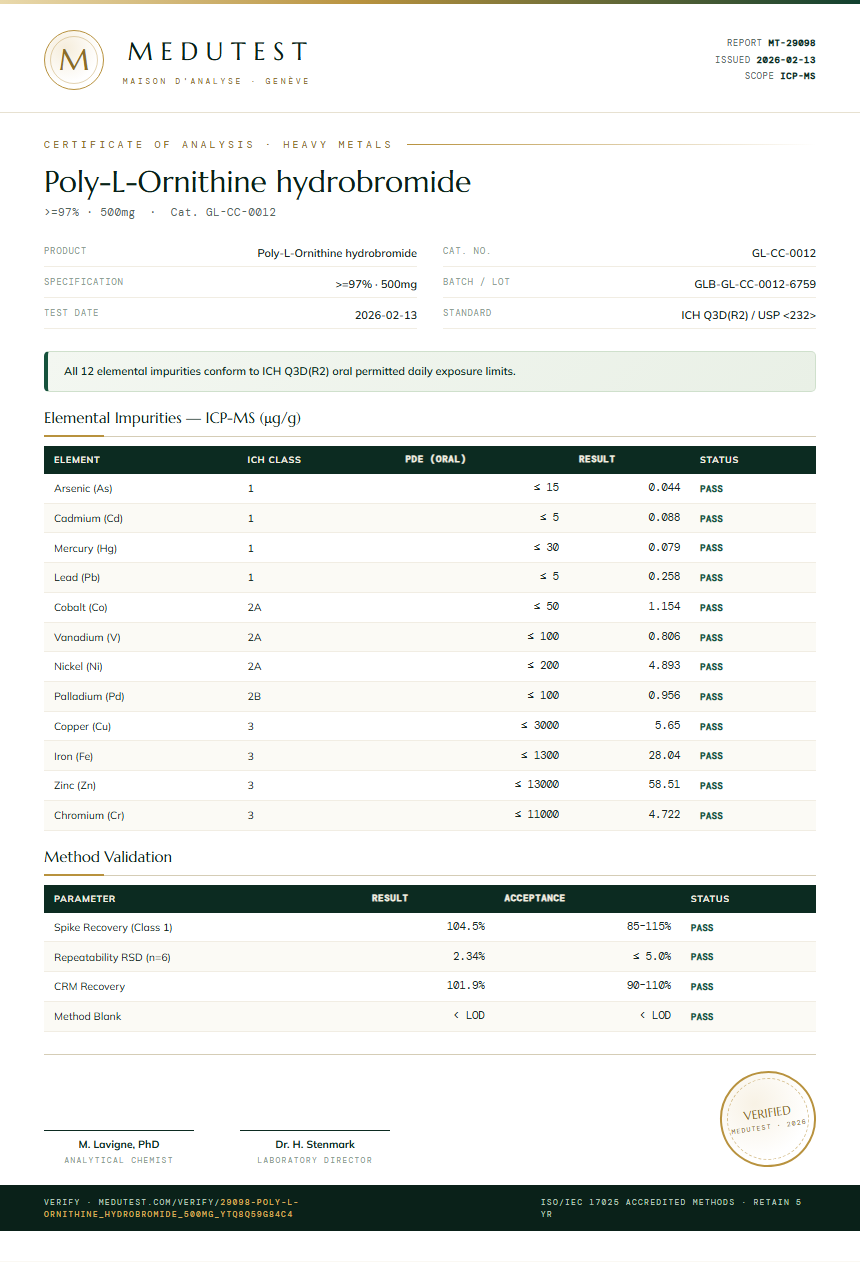Click issued date 2026-02-13 in header
Image resolution: width=860 pixels, height=1262 pixels.
click(785, 60)
